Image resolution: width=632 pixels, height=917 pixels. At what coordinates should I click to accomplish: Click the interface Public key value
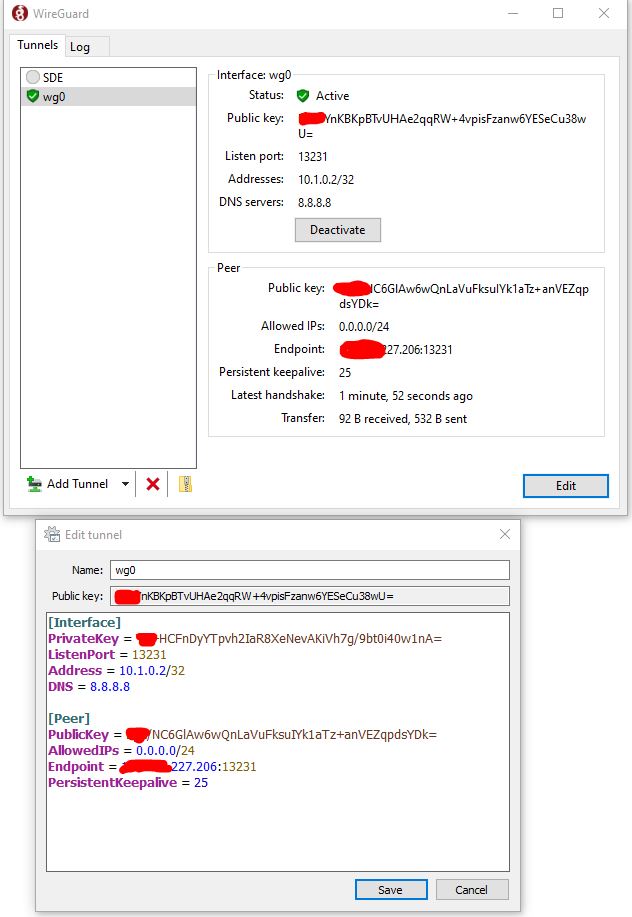[442, 126]
